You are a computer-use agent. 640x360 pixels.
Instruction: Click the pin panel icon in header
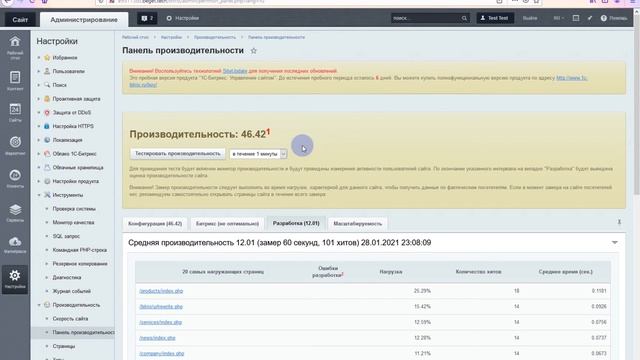point(590,18)
